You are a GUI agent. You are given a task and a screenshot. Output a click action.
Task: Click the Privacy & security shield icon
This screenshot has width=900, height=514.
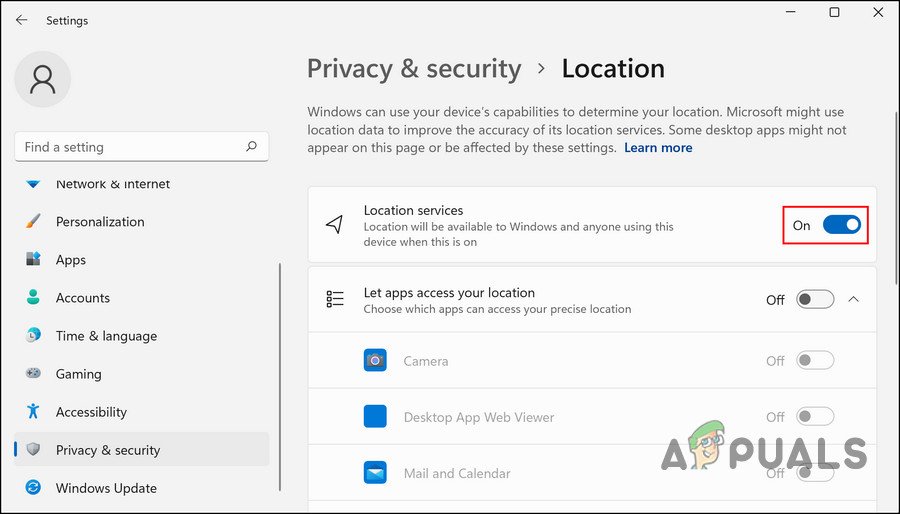pos(33,449)
